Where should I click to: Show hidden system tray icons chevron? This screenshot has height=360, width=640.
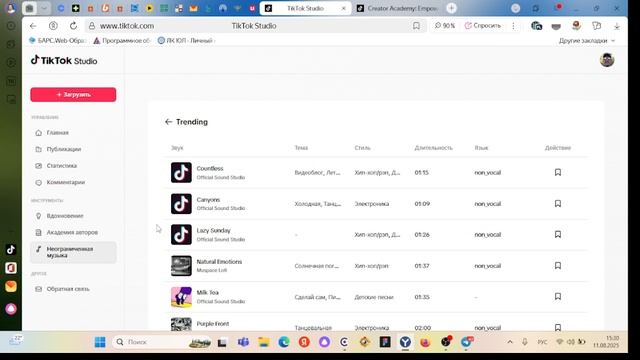tap(510, 342)
